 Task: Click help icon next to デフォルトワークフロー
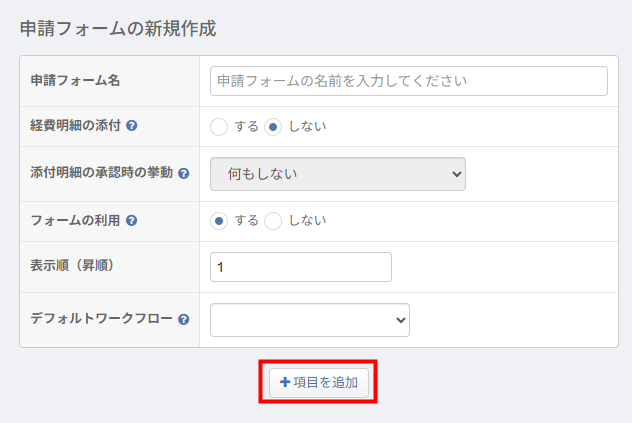[x=184, y=320]
